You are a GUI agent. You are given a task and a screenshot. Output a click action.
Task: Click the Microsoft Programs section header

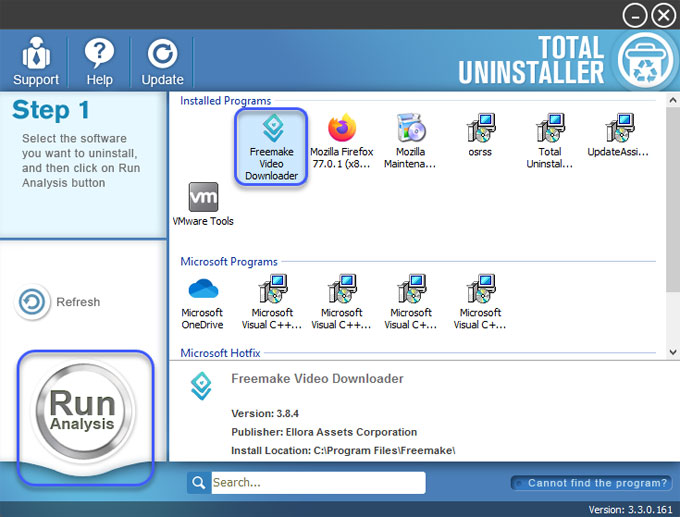[x=229, y=262]
